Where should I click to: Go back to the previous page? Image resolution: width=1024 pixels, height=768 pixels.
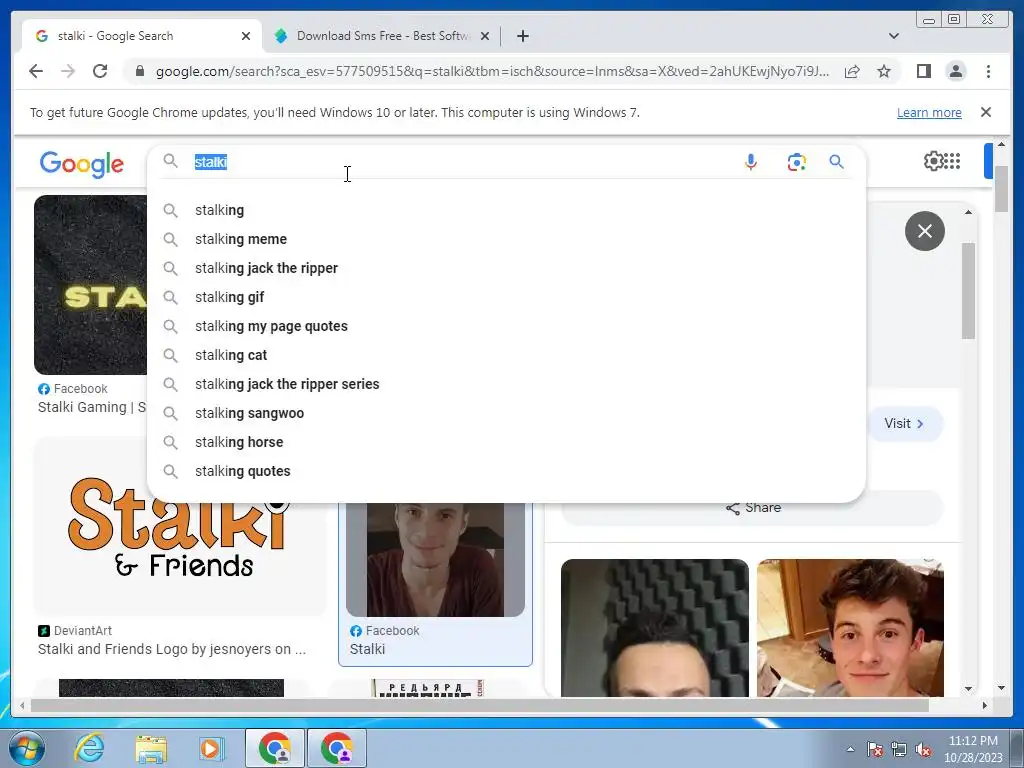(x=36, y=71)
